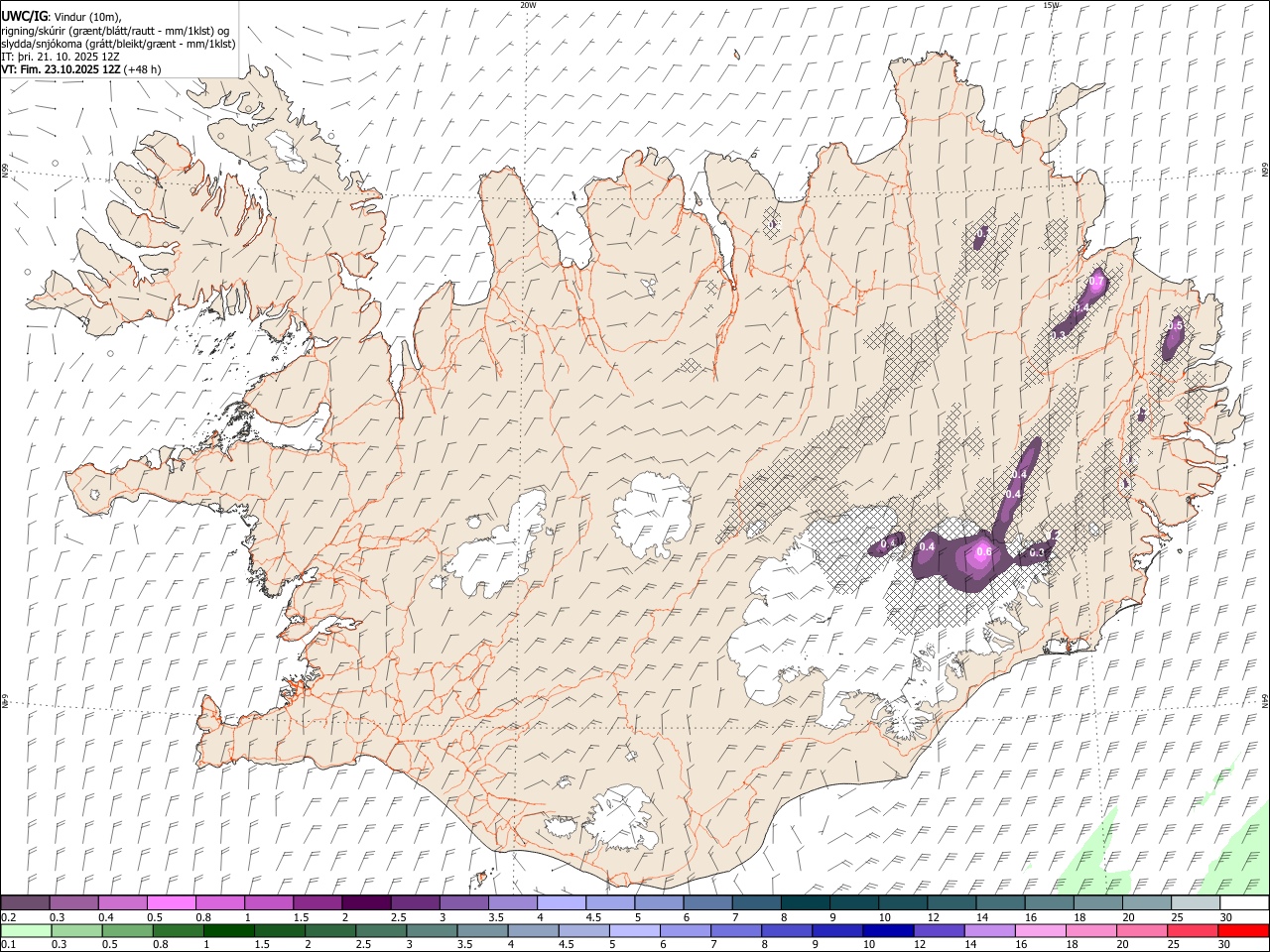Pick the lower legend swatch starting at 3

433,931
